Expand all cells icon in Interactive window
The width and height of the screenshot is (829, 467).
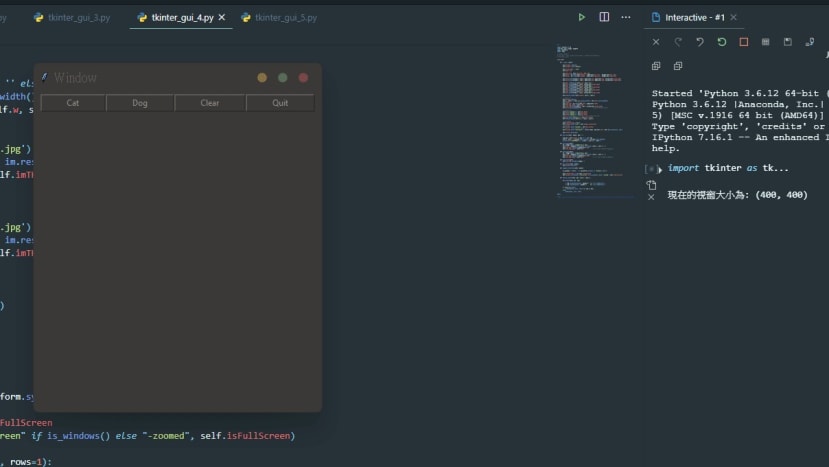tap(656, 66)
